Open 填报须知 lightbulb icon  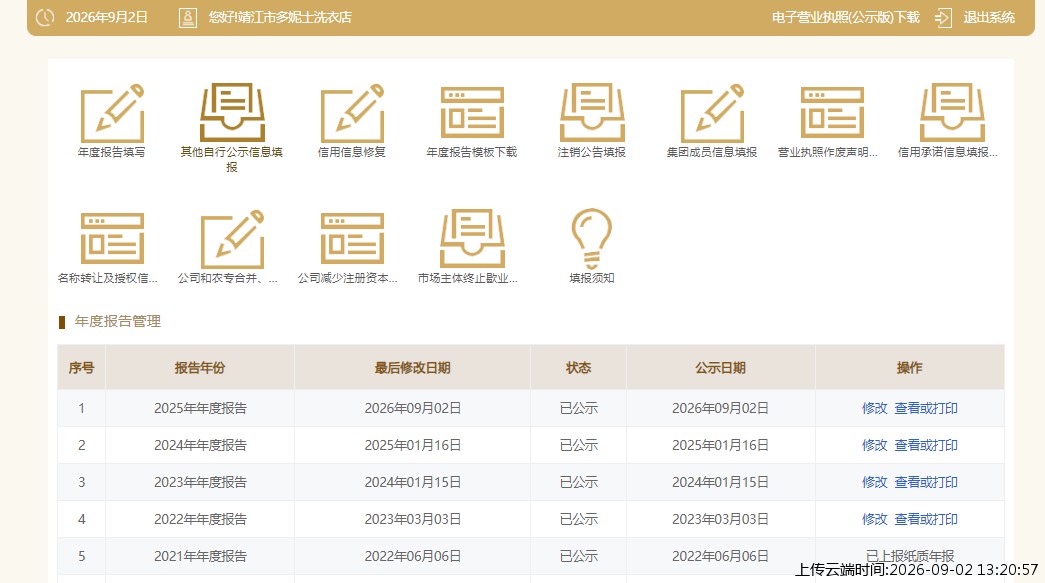[x=592, y=239]
